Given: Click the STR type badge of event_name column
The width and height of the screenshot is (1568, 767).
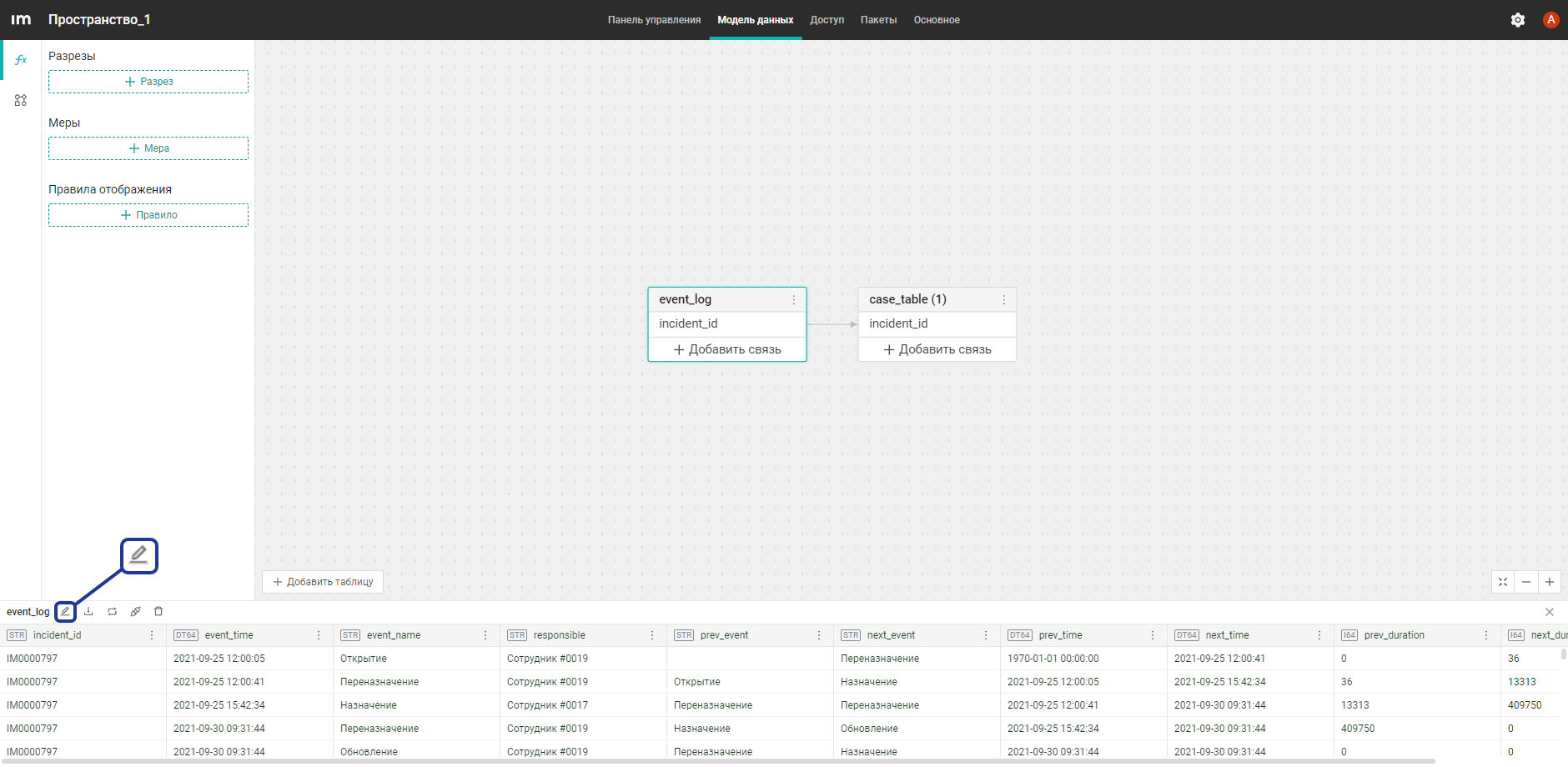Looking at the screenshot, I should tap(350, 635).
